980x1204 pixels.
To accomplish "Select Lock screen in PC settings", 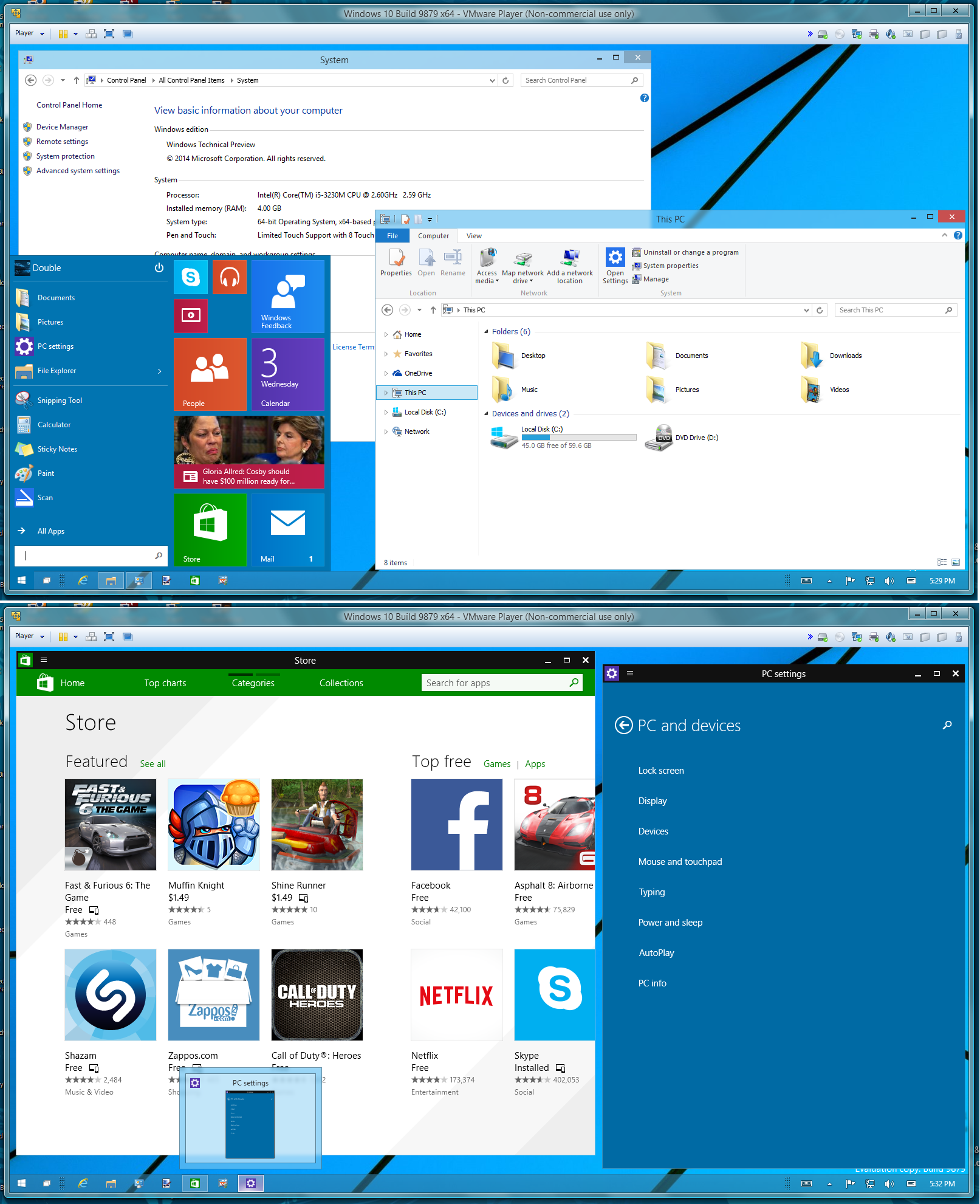I will 661,771.
